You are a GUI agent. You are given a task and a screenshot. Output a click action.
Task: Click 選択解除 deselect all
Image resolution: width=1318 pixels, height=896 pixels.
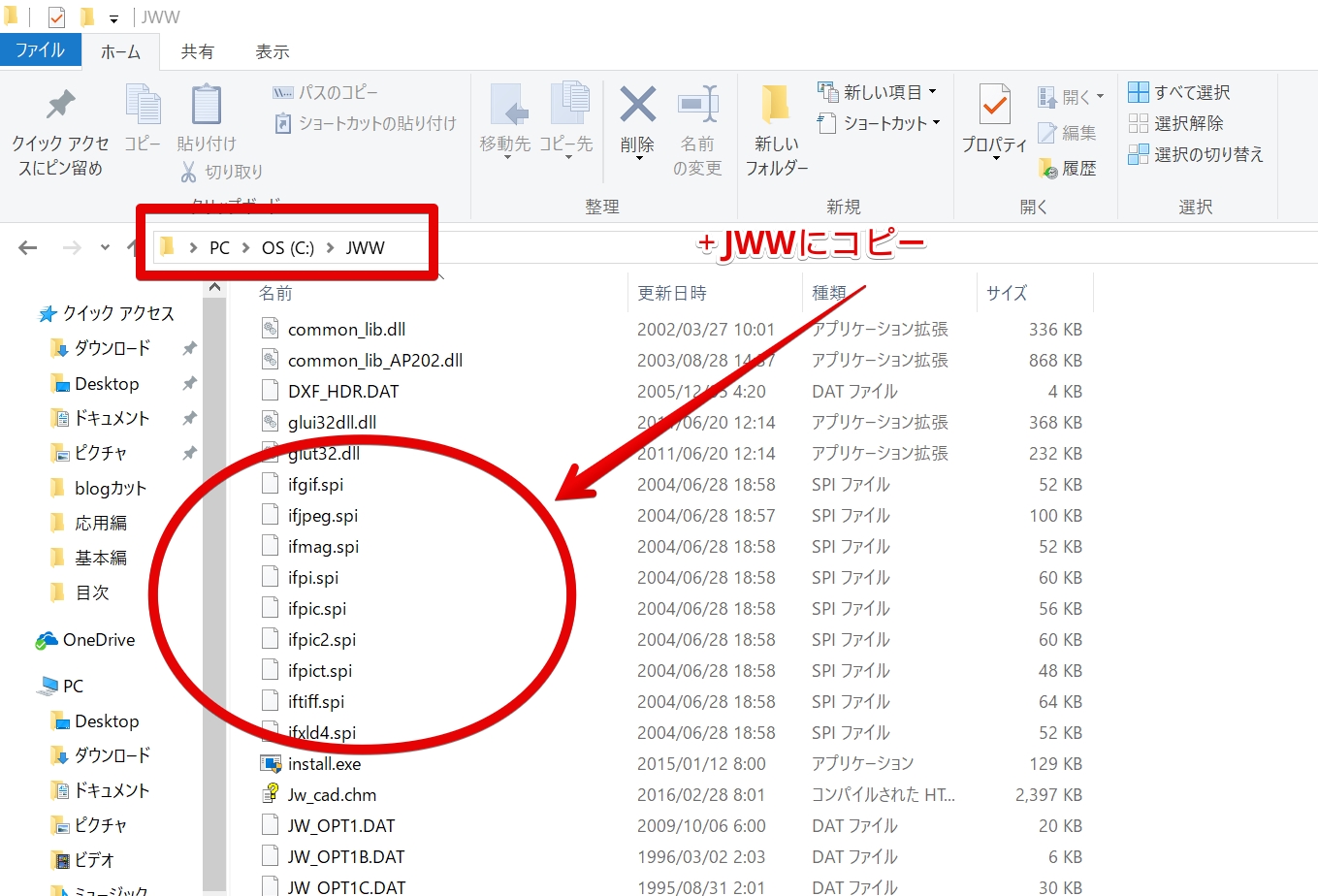click(1175, 123)
